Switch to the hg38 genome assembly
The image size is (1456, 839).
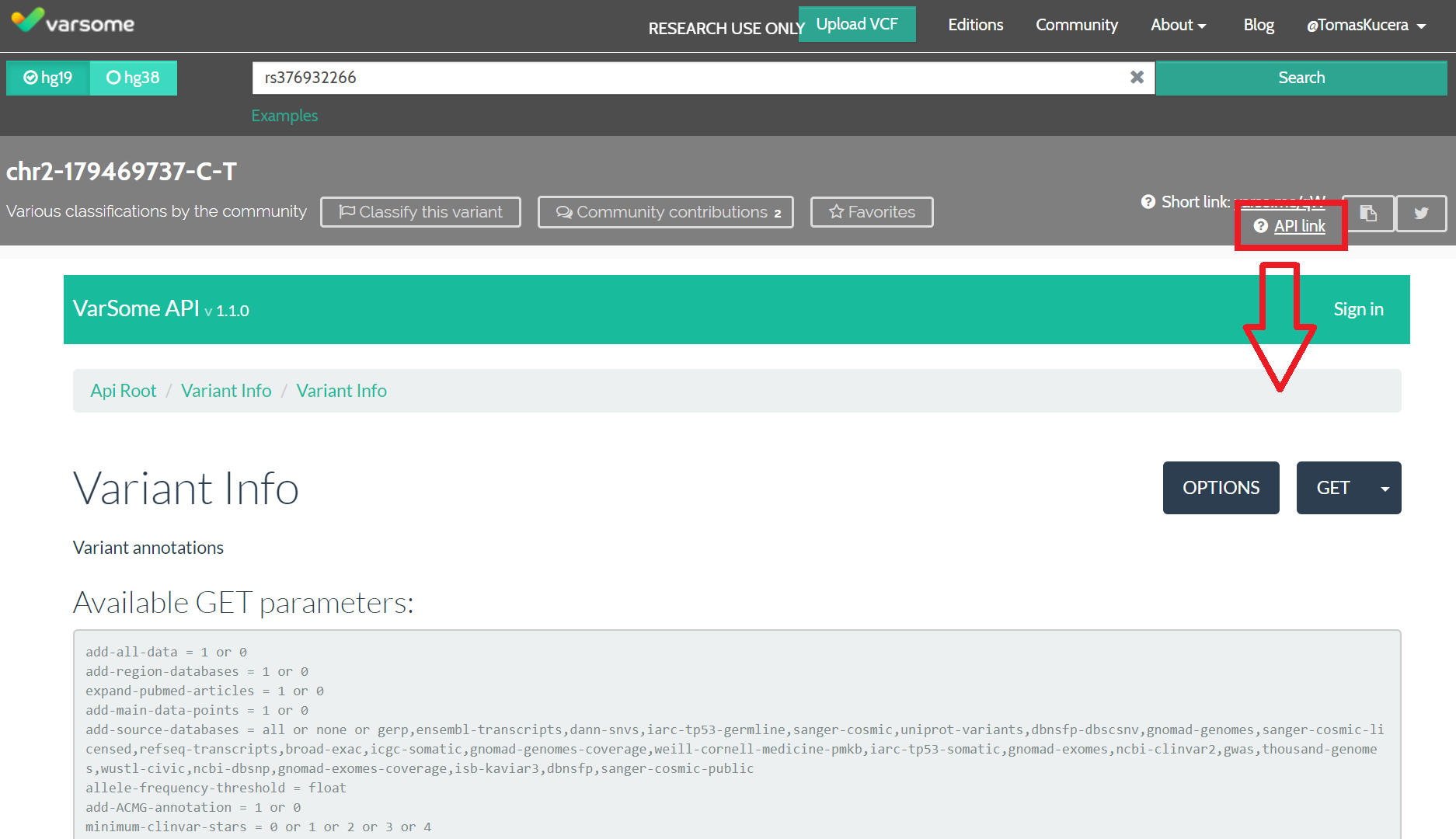click(x=134, y=78)
